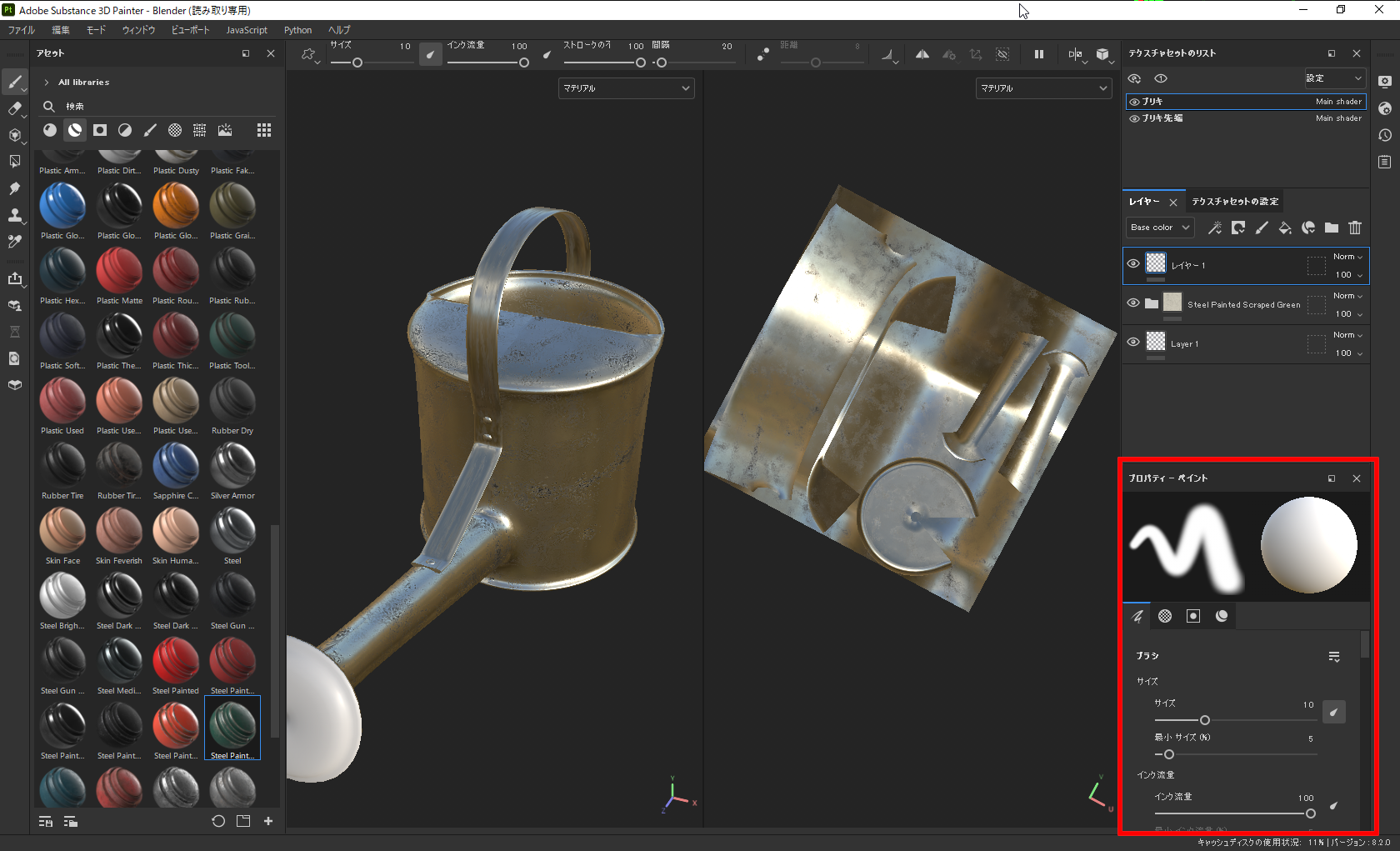This screenshot has height=851, width=1400.
Task: Change blend mode of Layer 1
Action: click(x=1347, y=335)
